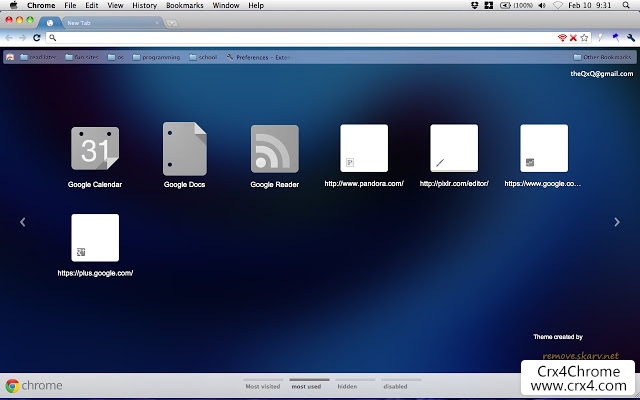Open the History menu
Image resolution: width=640 pixels, height=400 pixels.
point(144,5)
